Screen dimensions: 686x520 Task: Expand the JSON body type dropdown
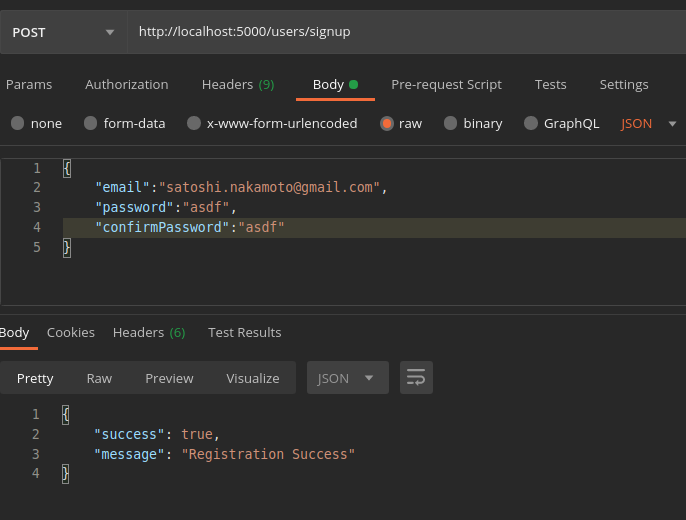click(x=649, y=124)
